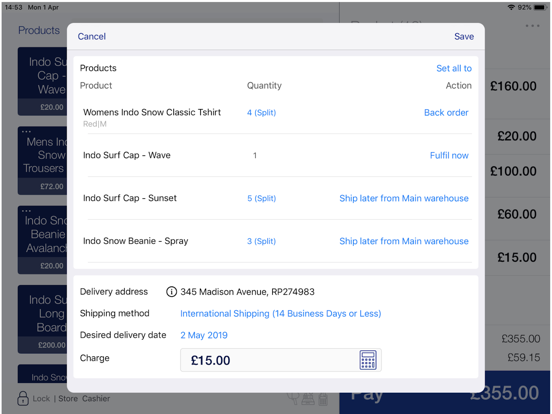Cancel the fulfilment dialog
552x414 pixels.
pyautogui.click(x=92, y=36)
